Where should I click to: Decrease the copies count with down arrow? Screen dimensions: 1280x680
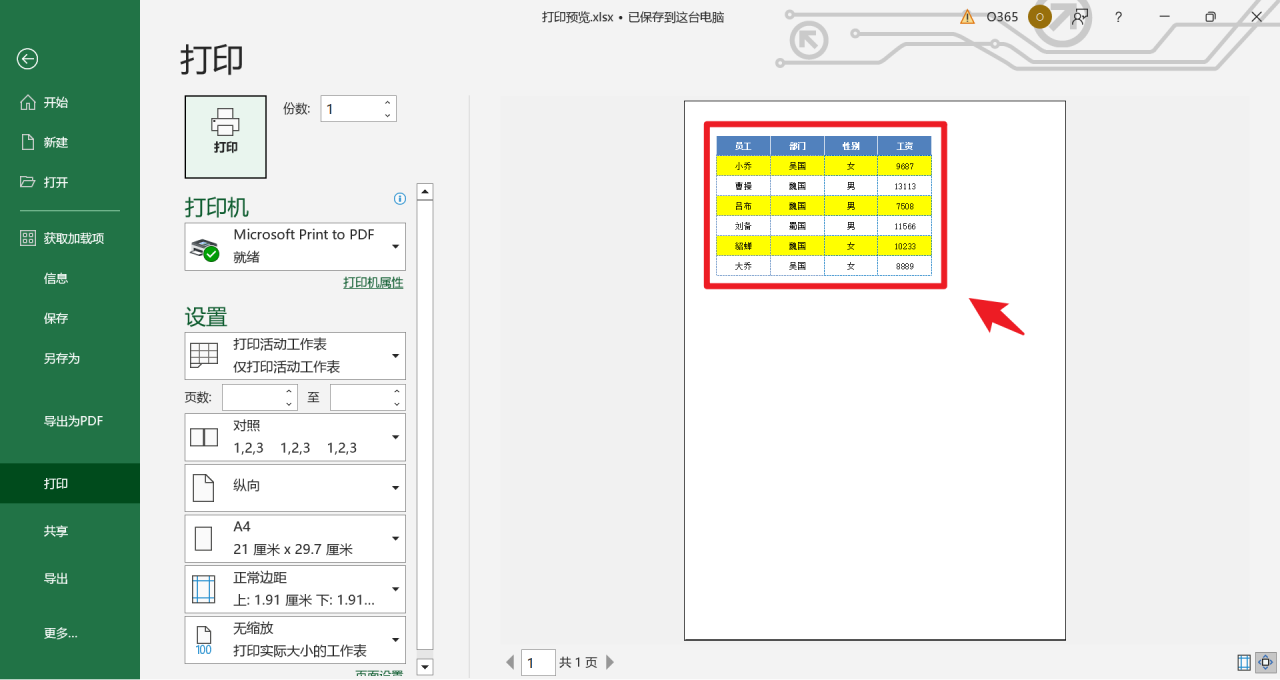click(x=388, y=116)
